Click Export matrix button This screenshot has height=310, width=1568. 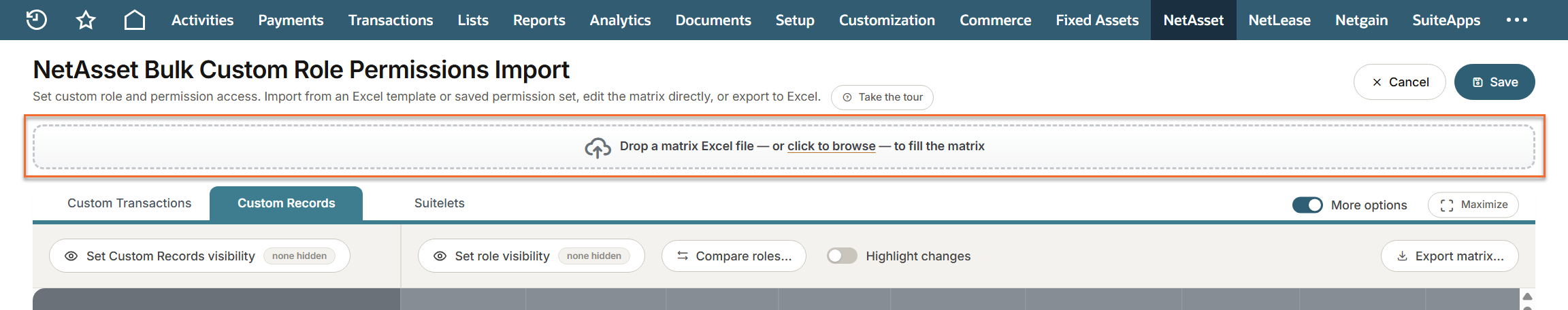1450,256
